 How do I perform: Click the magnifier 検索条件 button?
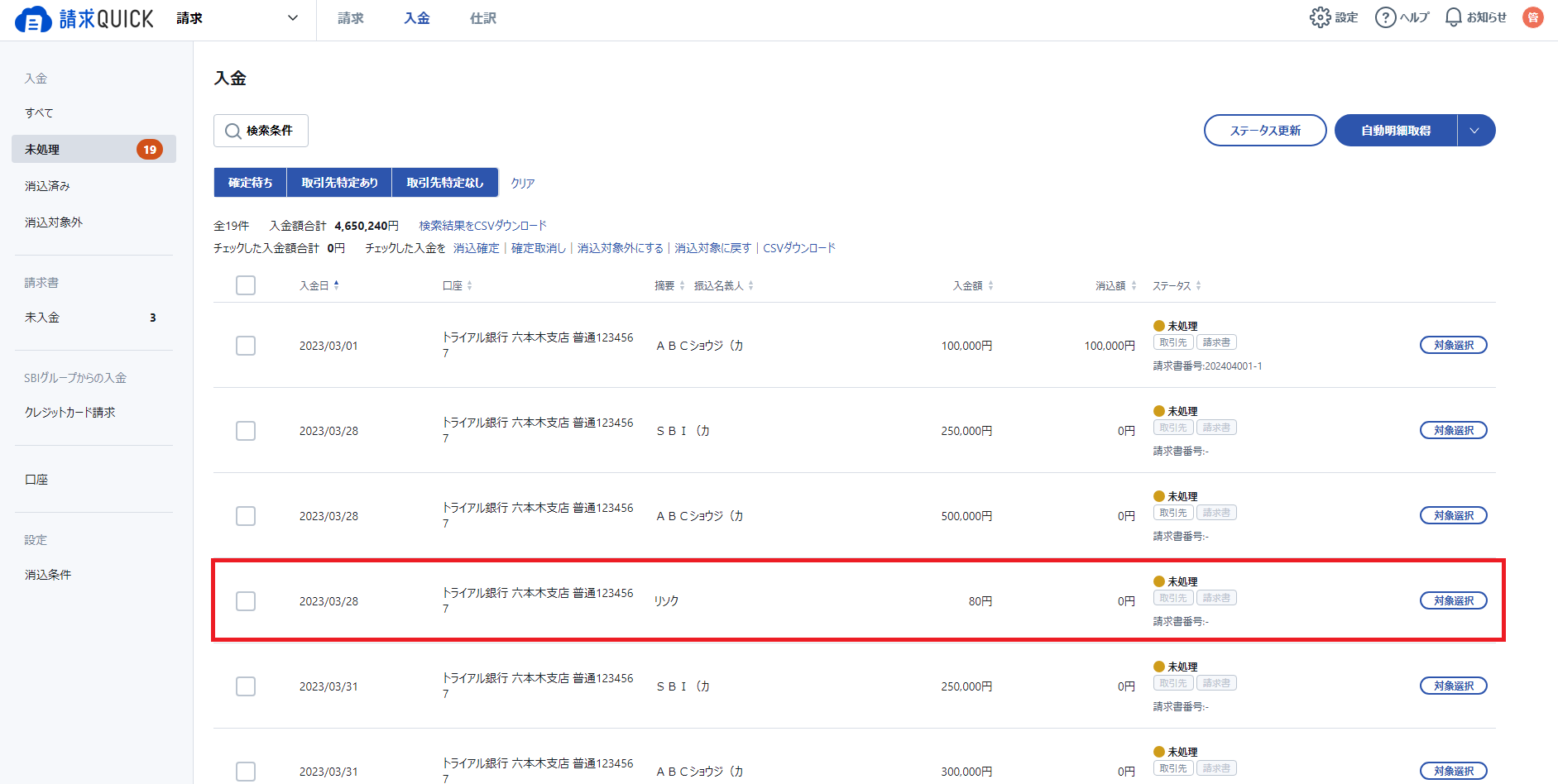(261, 131)
